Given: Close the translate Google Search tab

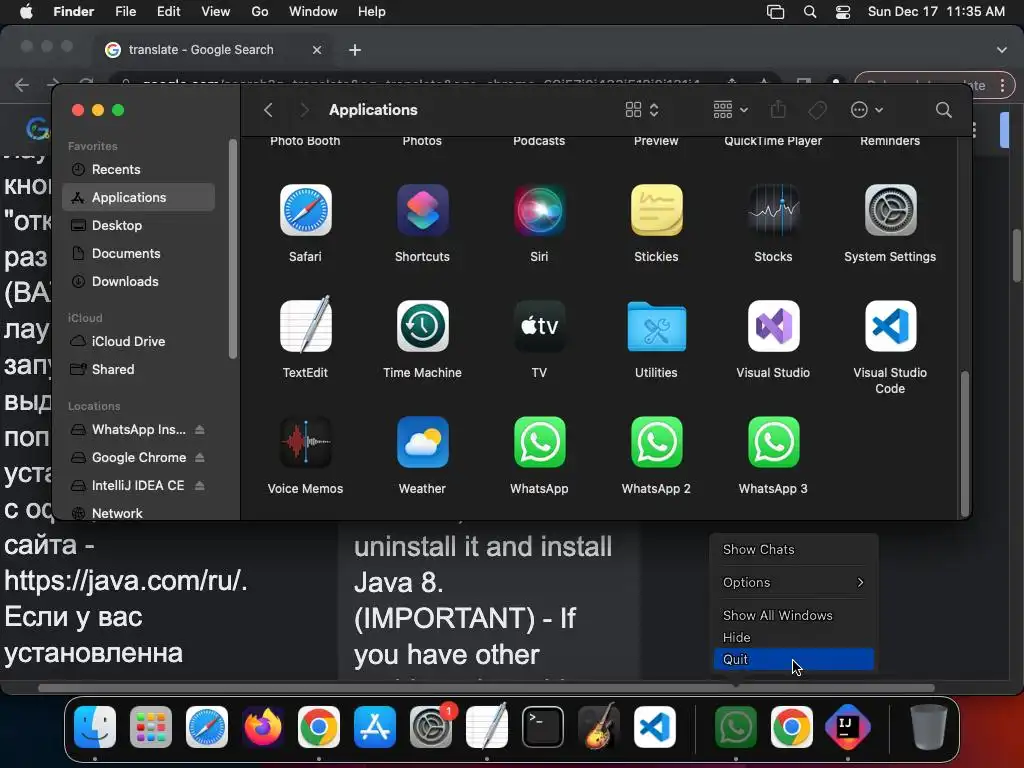Looking at the screenshot, I should [x=317, y=50].
